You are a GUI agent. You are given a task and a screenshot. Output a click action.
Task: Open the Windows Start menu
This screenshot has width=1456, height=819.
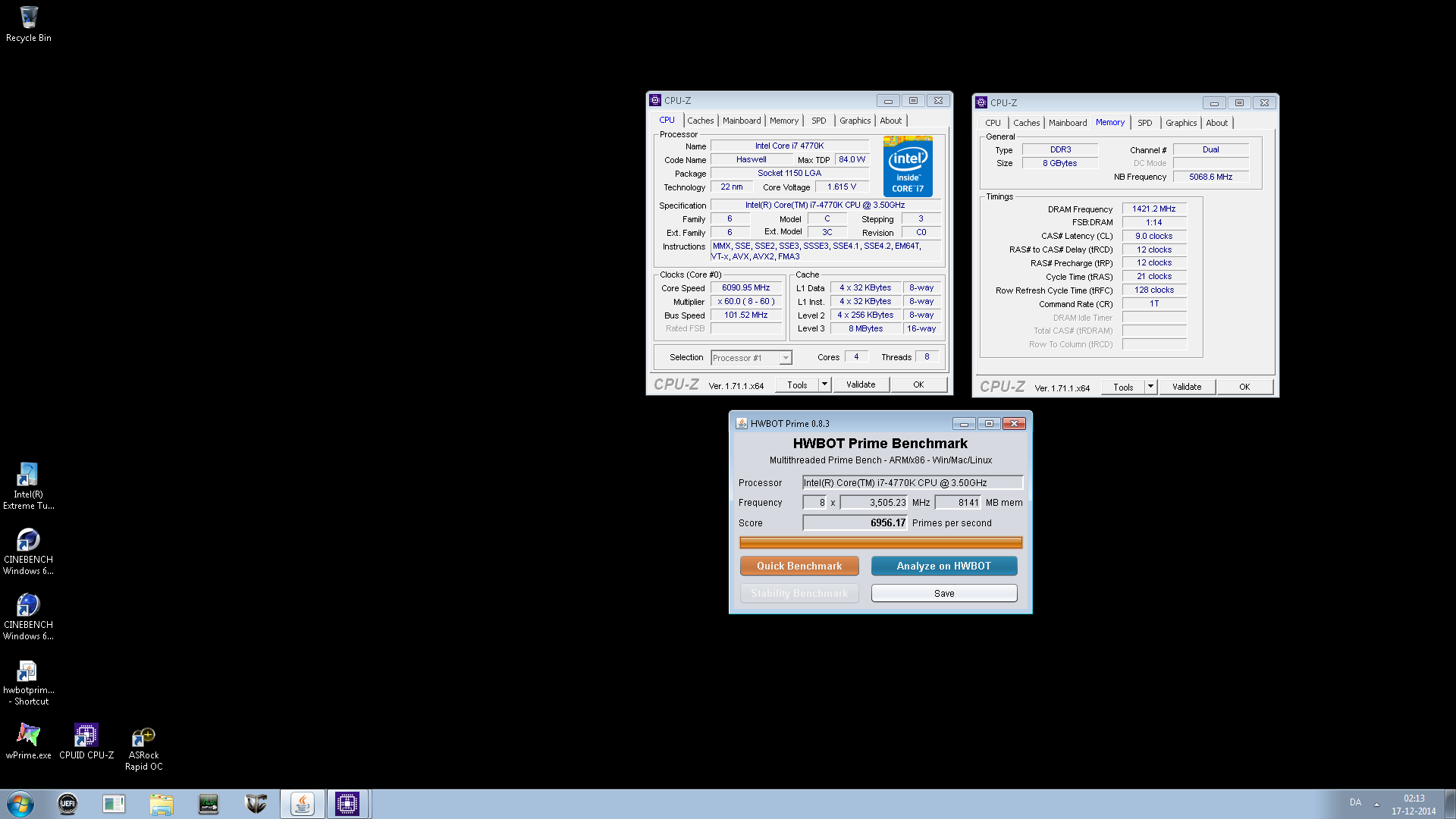pos(20,804)
